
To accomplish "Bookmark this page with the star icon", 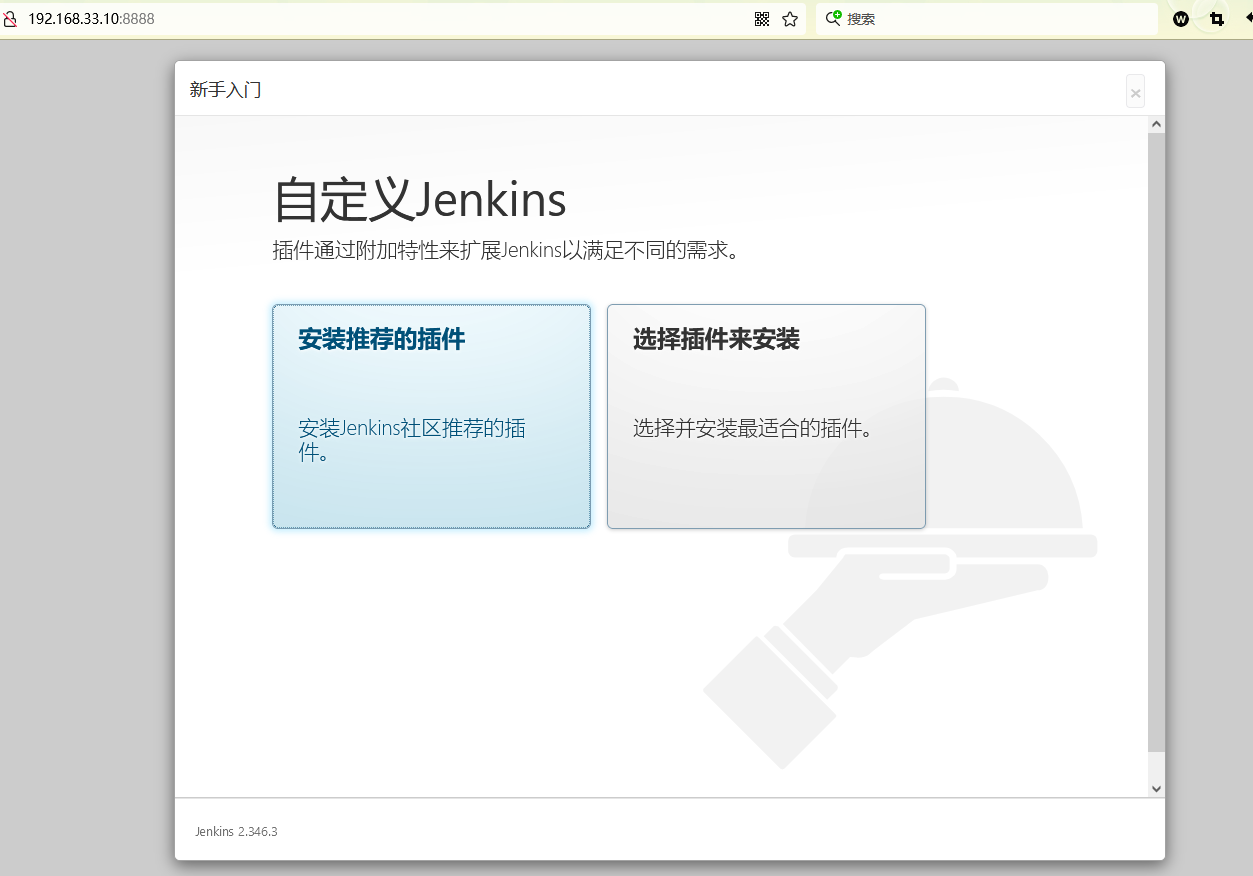I will pyautogui.click(x=790, y=19).
